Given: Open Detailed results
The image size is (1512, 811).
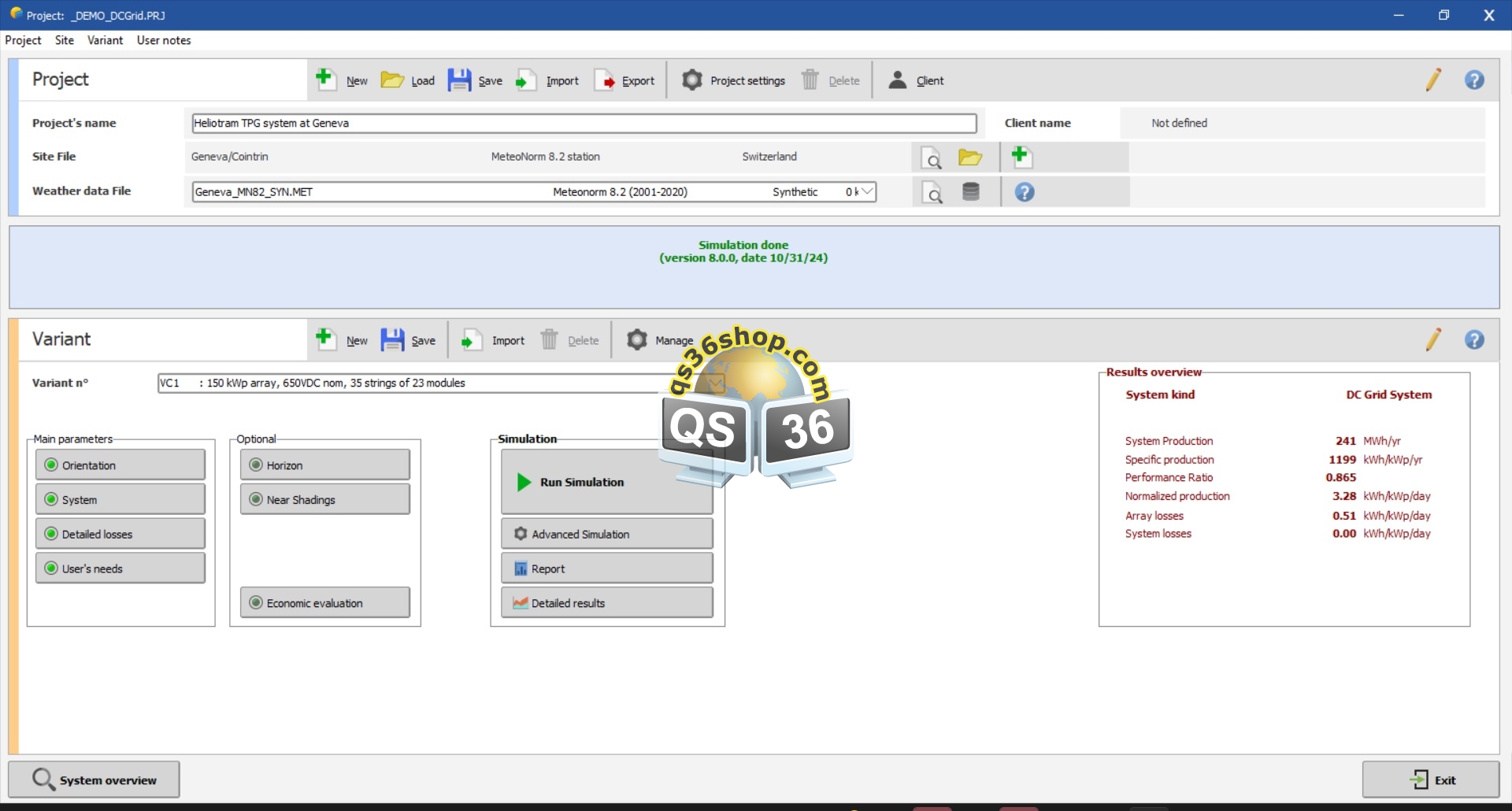Looking at the screenshot, I should pyautogui.click(x=607, y=603).
